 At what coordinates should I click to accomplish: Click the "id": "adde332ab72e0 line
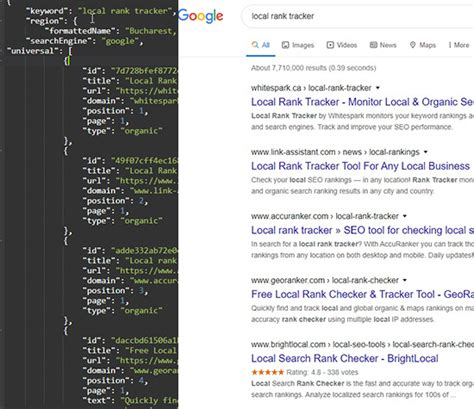pos(130,251)
